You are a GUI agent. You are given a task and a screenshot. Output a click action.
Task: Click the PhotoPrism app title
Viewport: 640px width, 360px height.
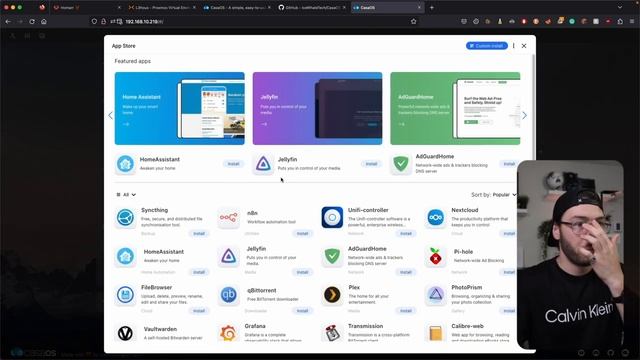(467, 287)
